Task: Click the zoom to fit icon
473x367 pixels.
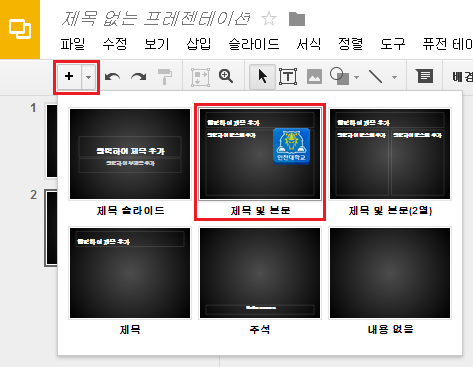Action: 200,77
